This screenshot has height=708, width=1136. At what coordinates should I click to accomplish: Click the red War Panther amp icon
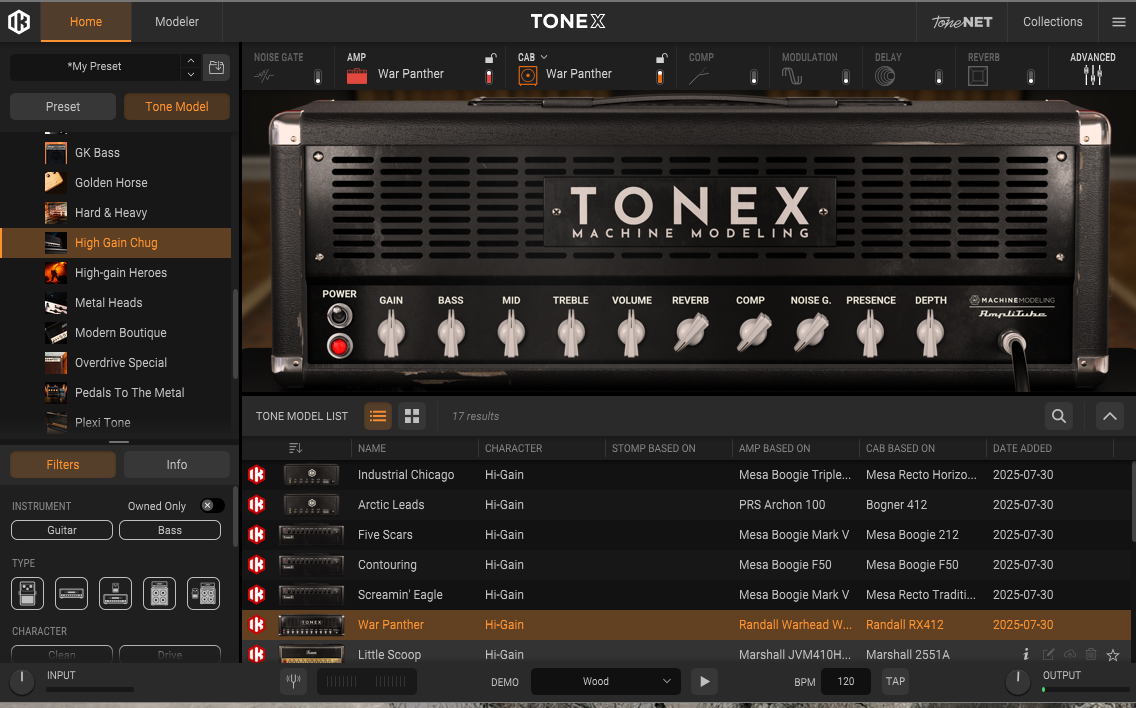point(357,75)
